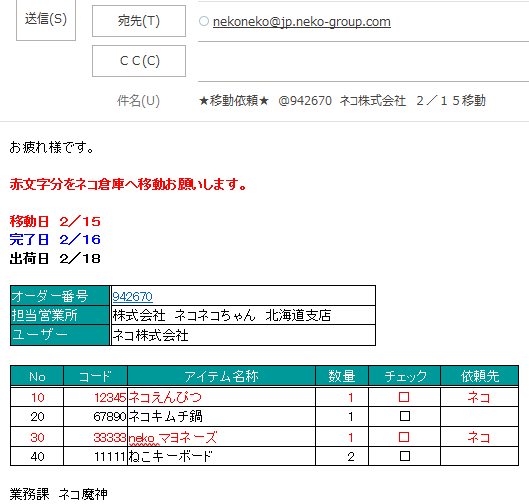Click the presence circle beside the recipient
The height and width of the screenshot is (504, 529).
204,21
